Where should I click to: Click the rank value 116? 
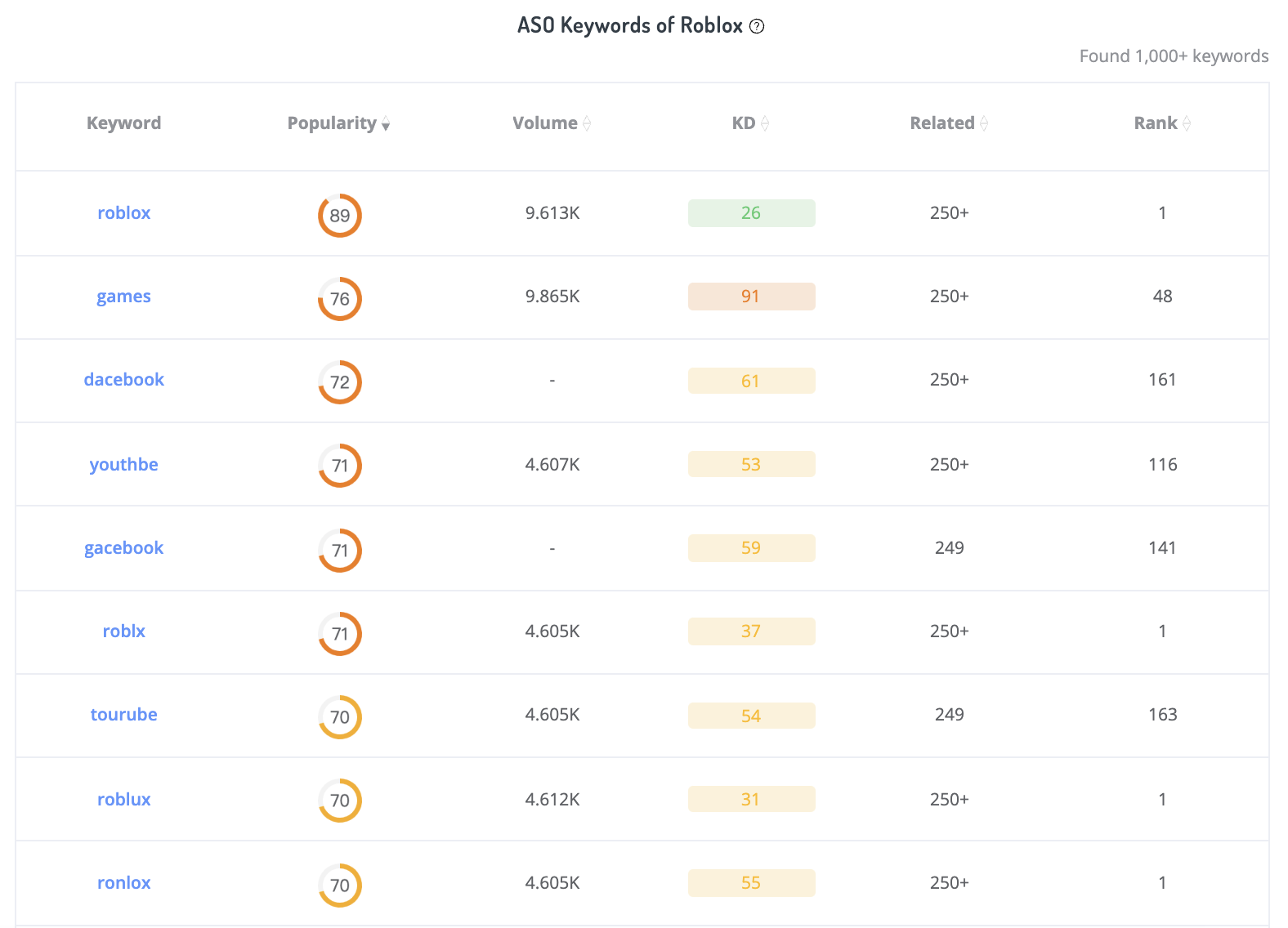[1162, 465]
